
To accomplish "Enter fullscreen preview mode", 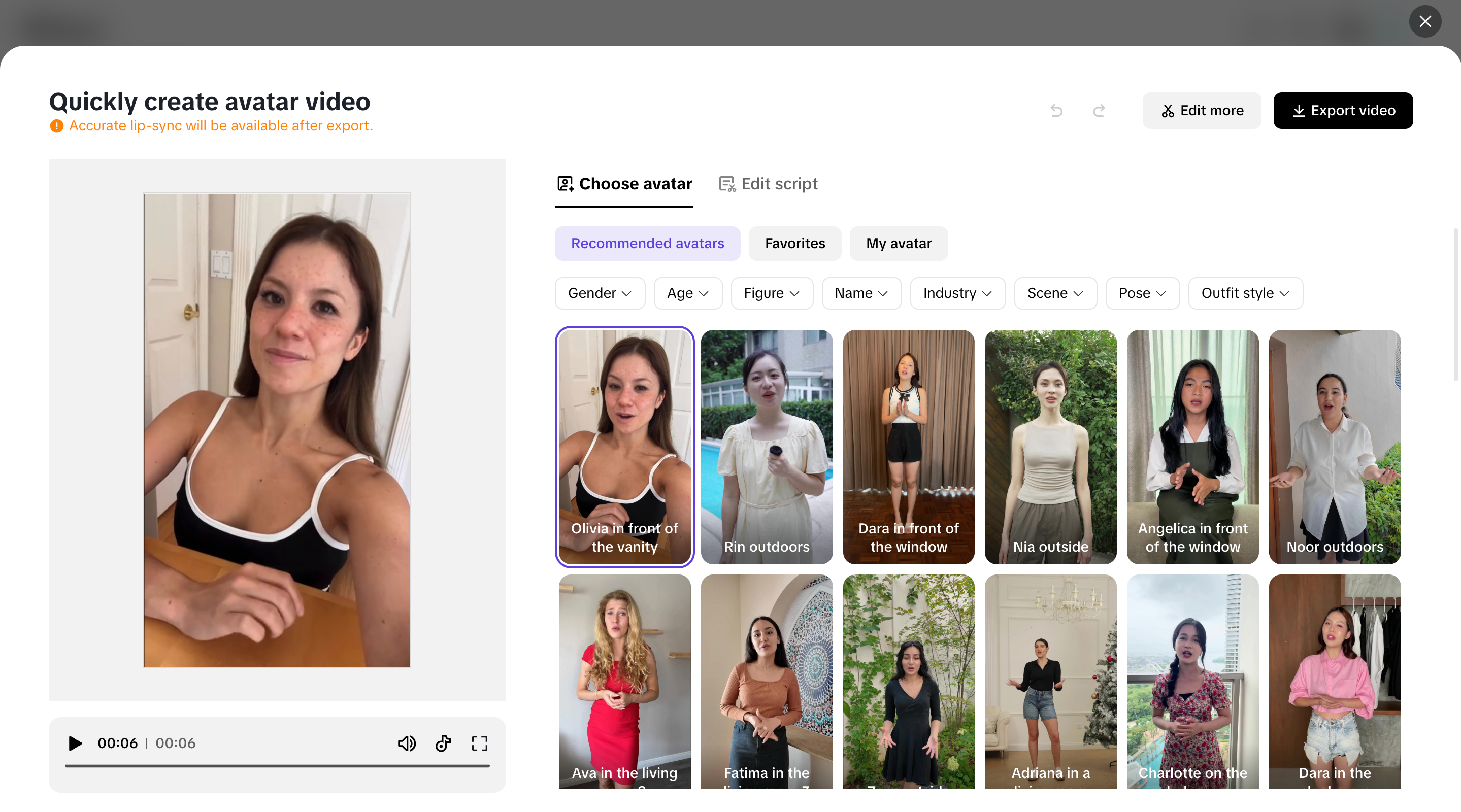I will coord(479,743).
